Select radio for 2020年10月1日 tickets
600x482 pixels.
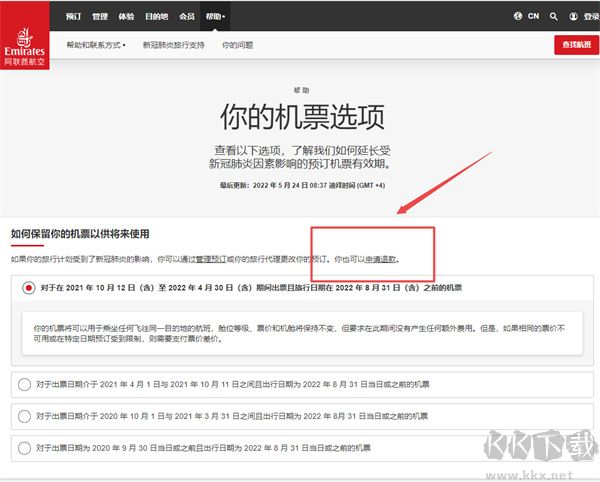tap(24, 416)
